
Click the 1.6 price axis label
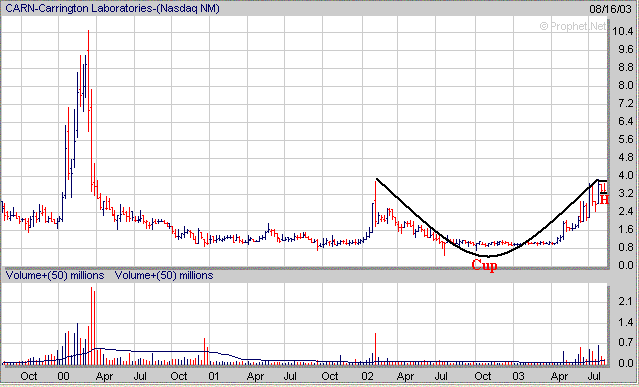click(626, 229)
